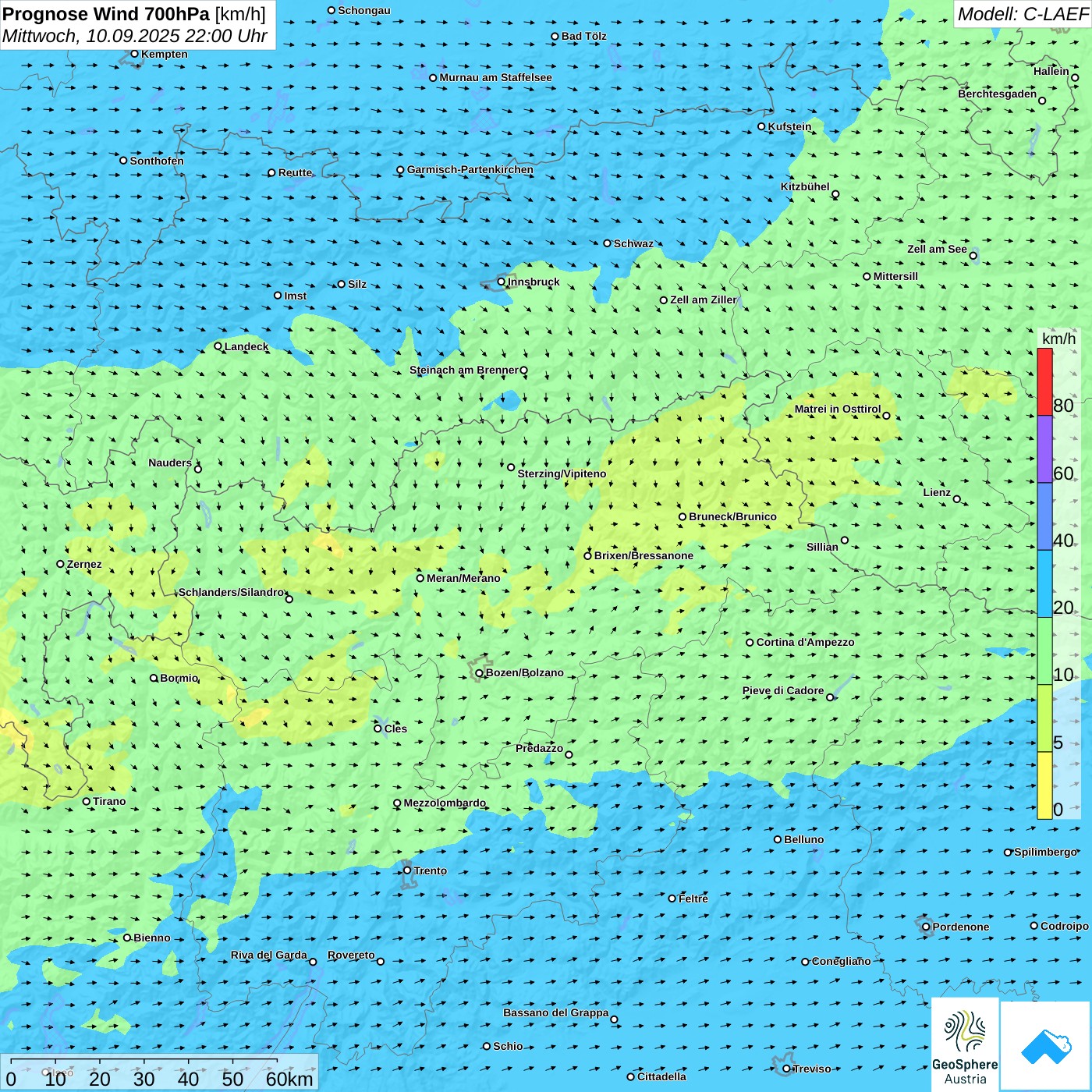Click the Innsbruck city marker circle
The height and width of the screenshot is (1092, 1092).
(502, 282)
